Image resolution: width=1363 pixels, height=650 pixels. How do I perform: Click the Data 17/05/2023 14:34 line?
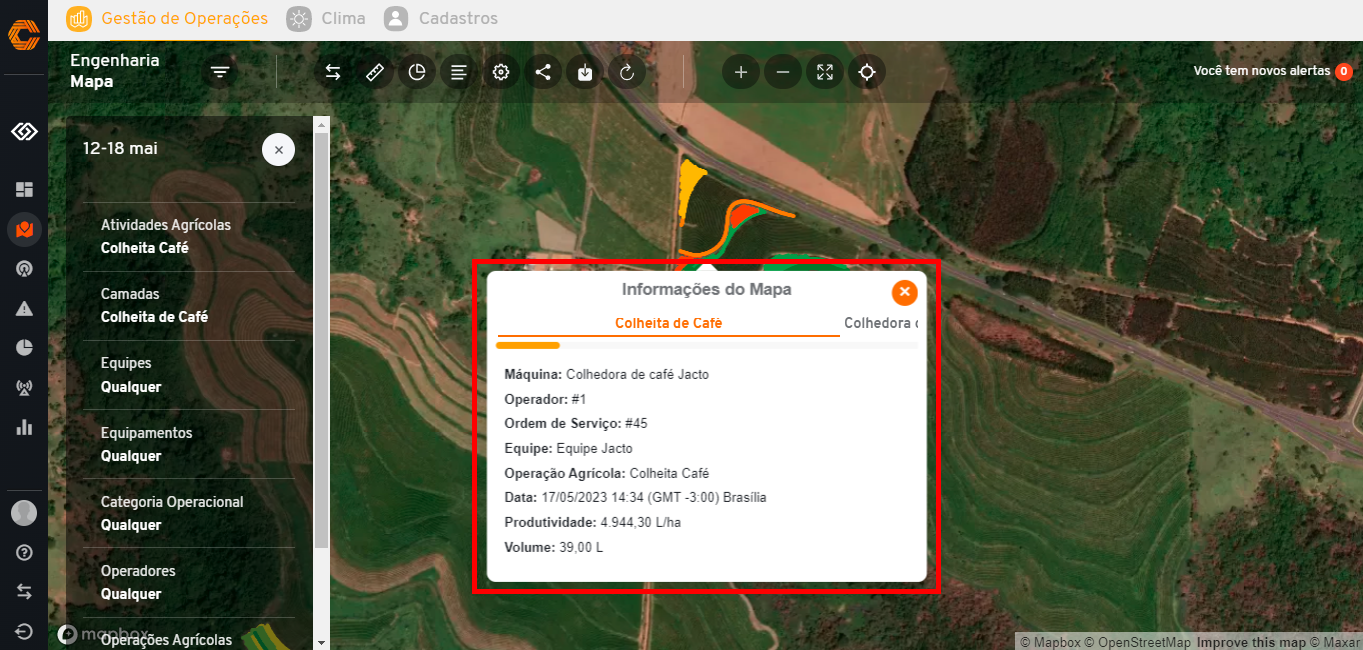[x=636, y=497]
